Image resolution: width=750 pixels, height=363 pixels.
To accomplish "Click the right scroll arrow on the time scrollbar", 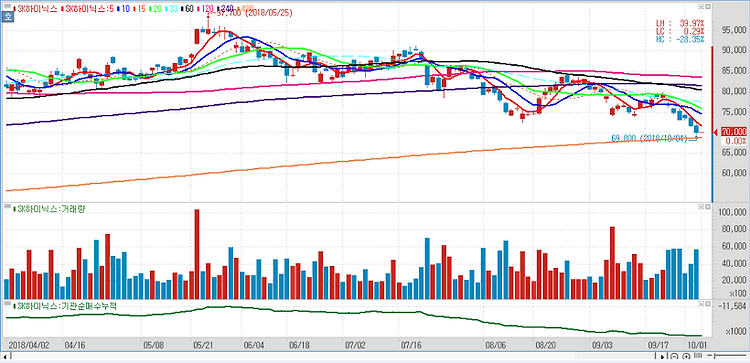I will pos(662,357).
